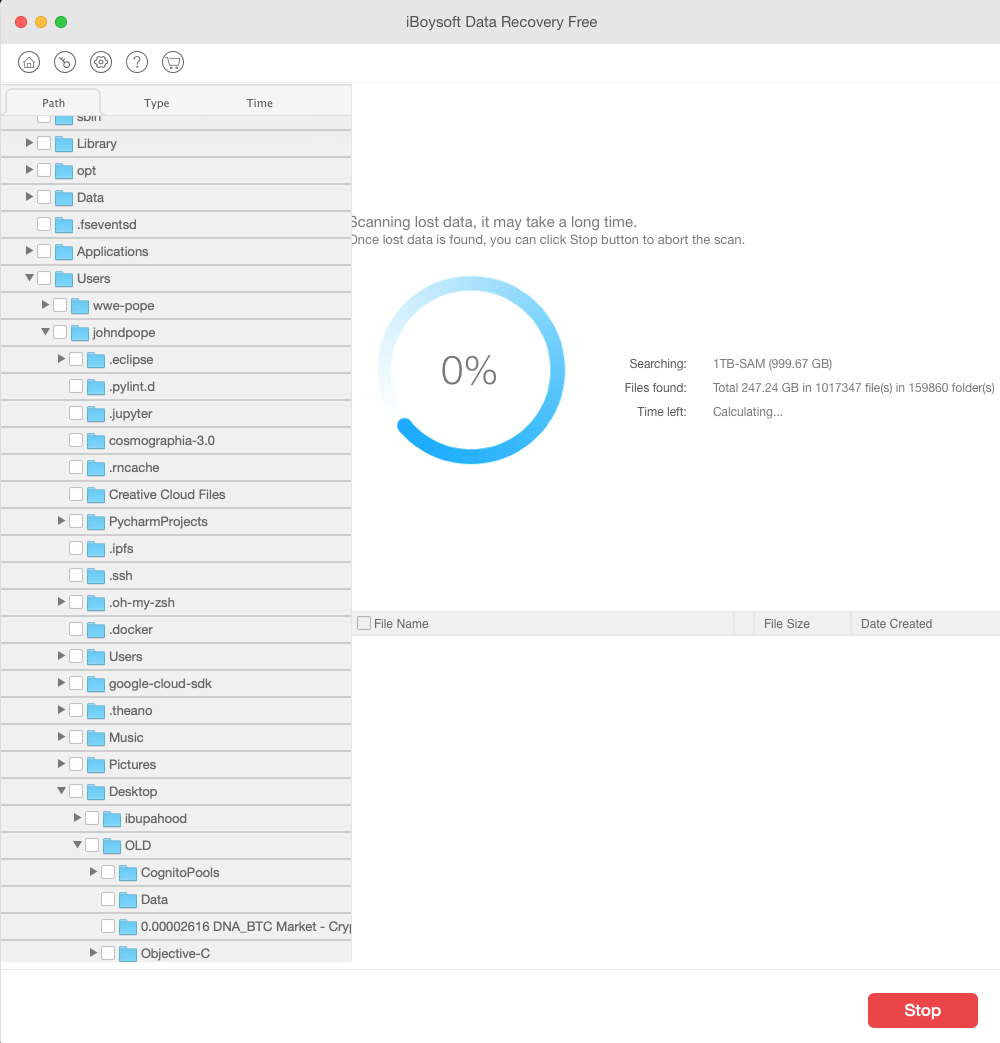The width and height of the screenshot is (1000, 1043).
Task: Open the Home screen icon
Action: (28, 61)
